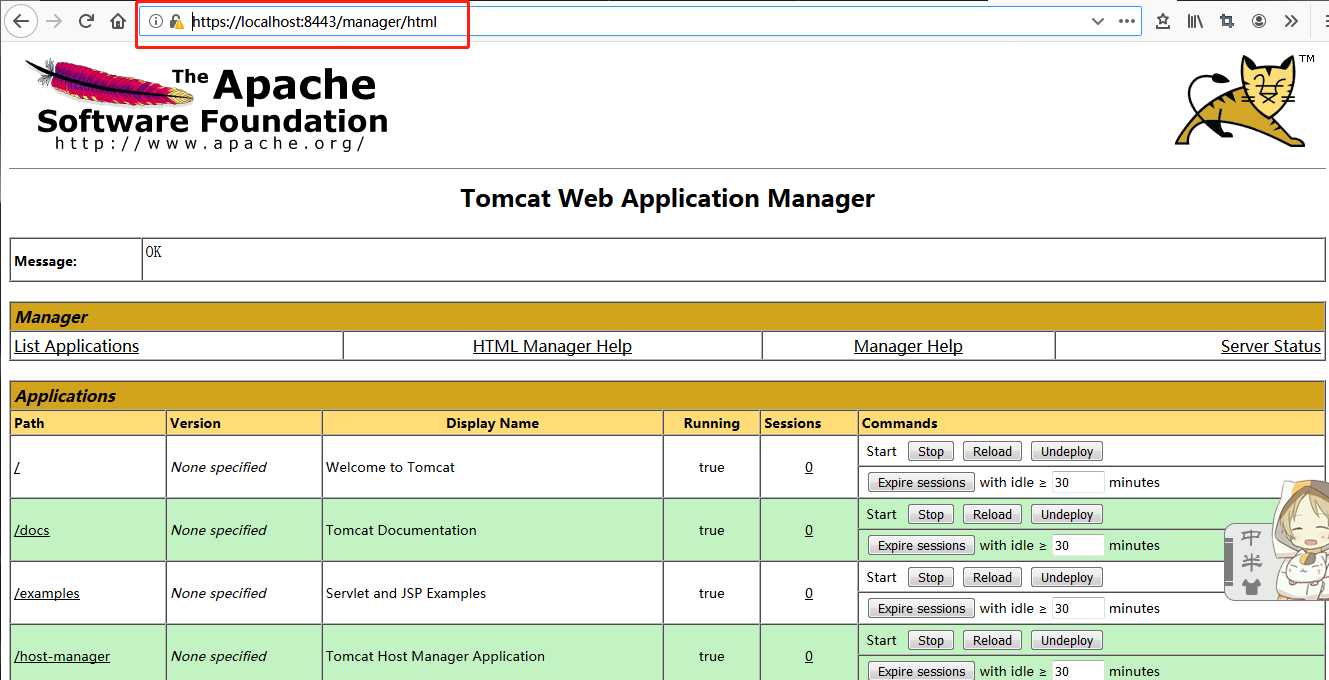
Task: Click the sessions count for Welcome to Tomcat
Action: tap(809, 467)
